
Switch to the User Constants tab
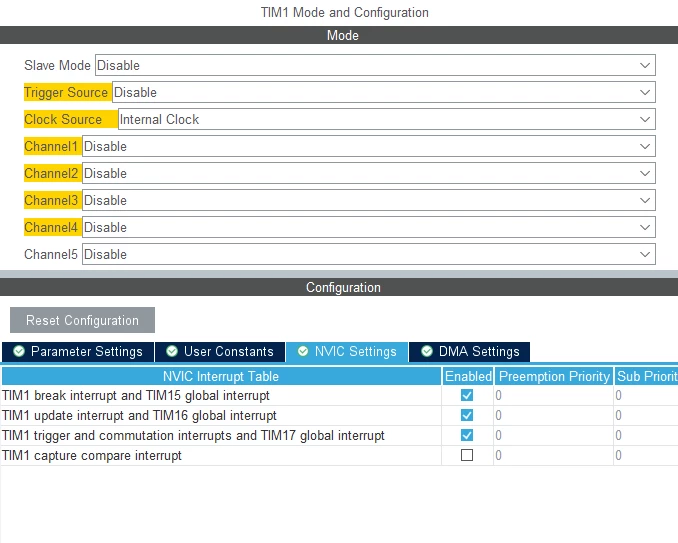[220, 351]
